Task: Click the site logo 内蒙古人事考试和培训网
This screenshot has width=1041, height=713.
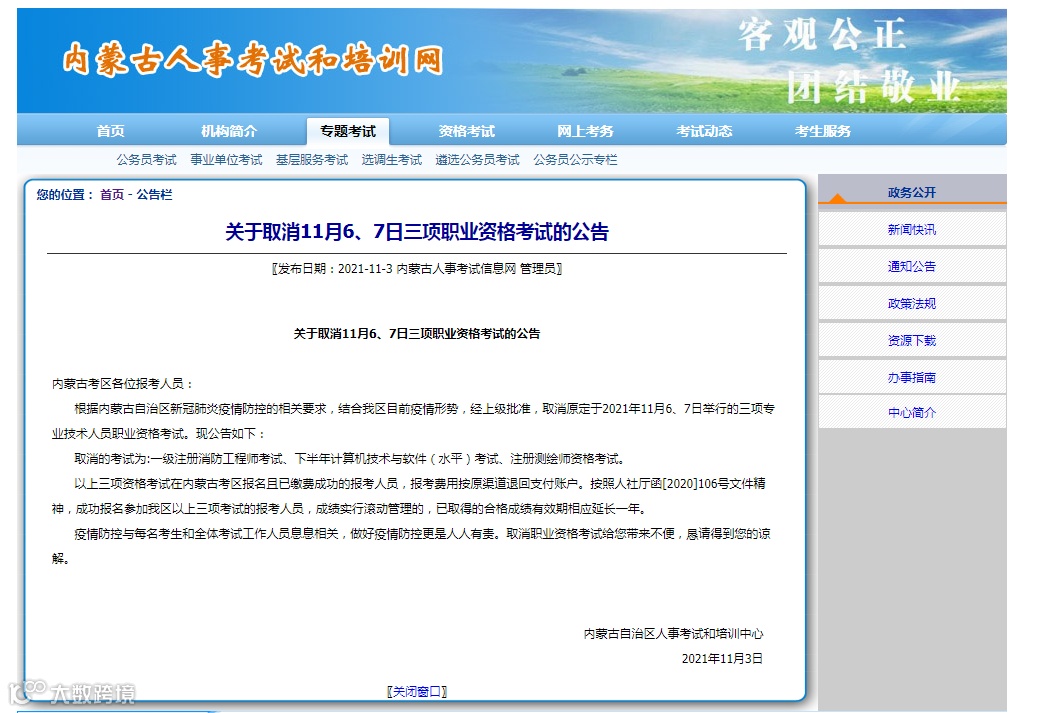Action: 253,60
